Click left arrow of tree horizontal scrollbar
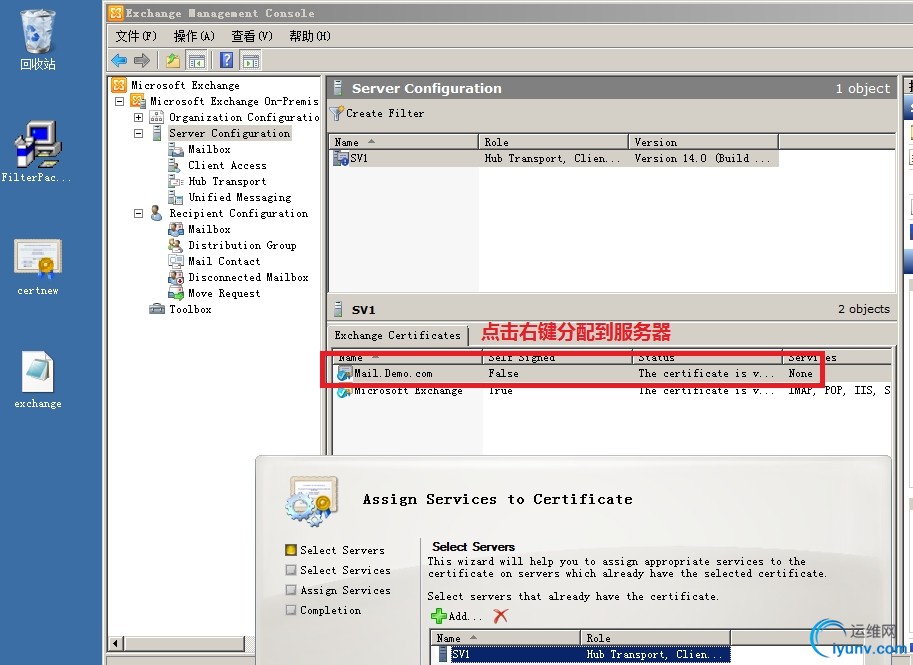 [115, 643]
